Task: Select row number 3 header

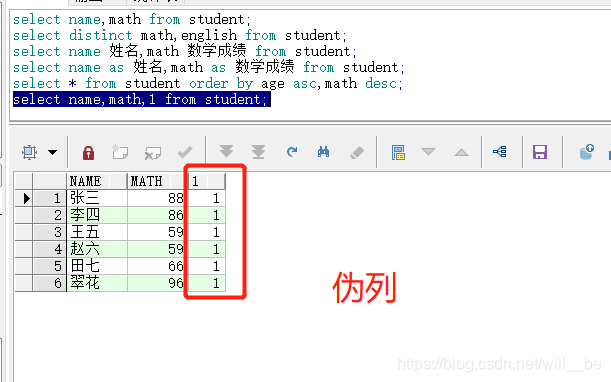Action: point(49,232)
